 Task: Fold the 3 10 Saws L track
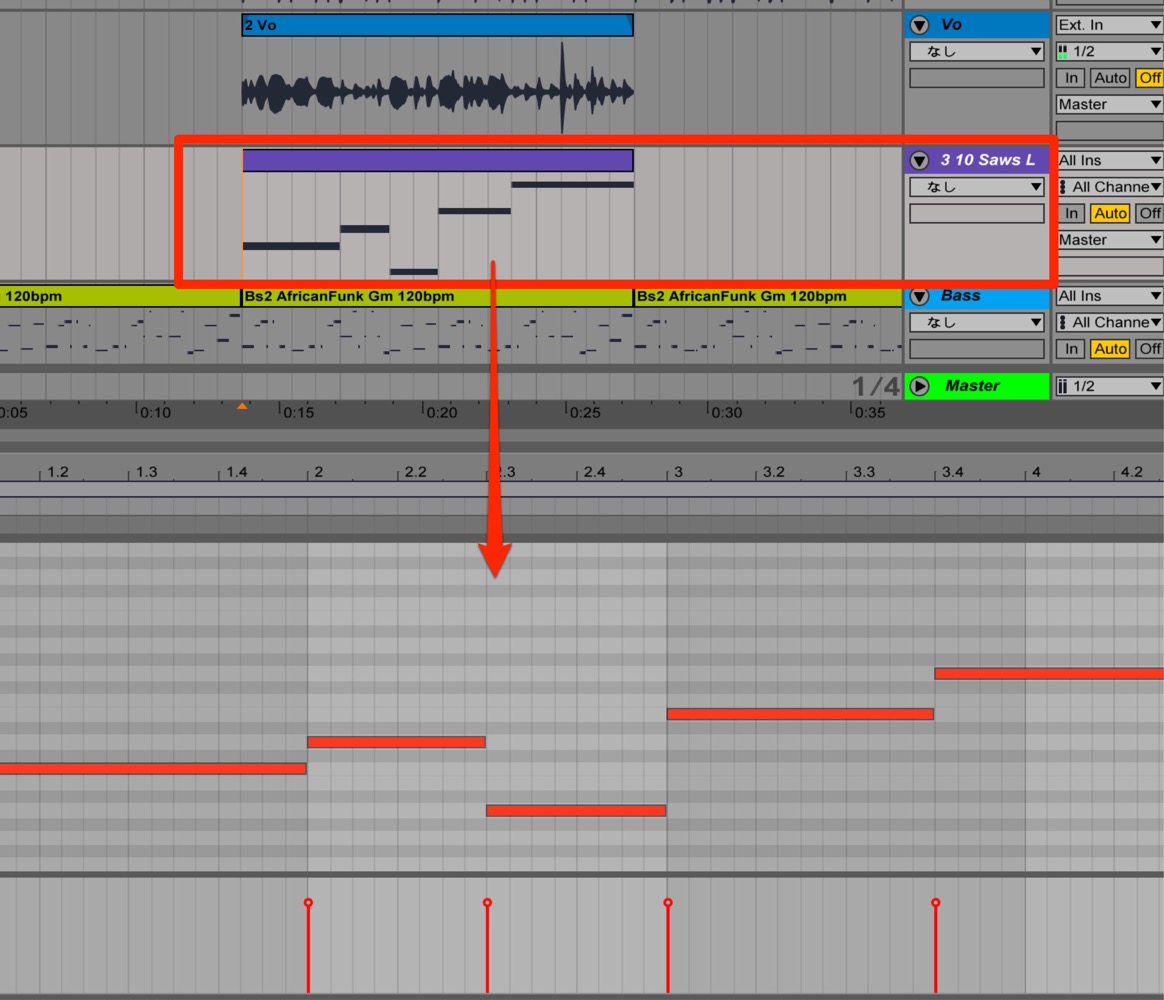[x=919, y=160]
